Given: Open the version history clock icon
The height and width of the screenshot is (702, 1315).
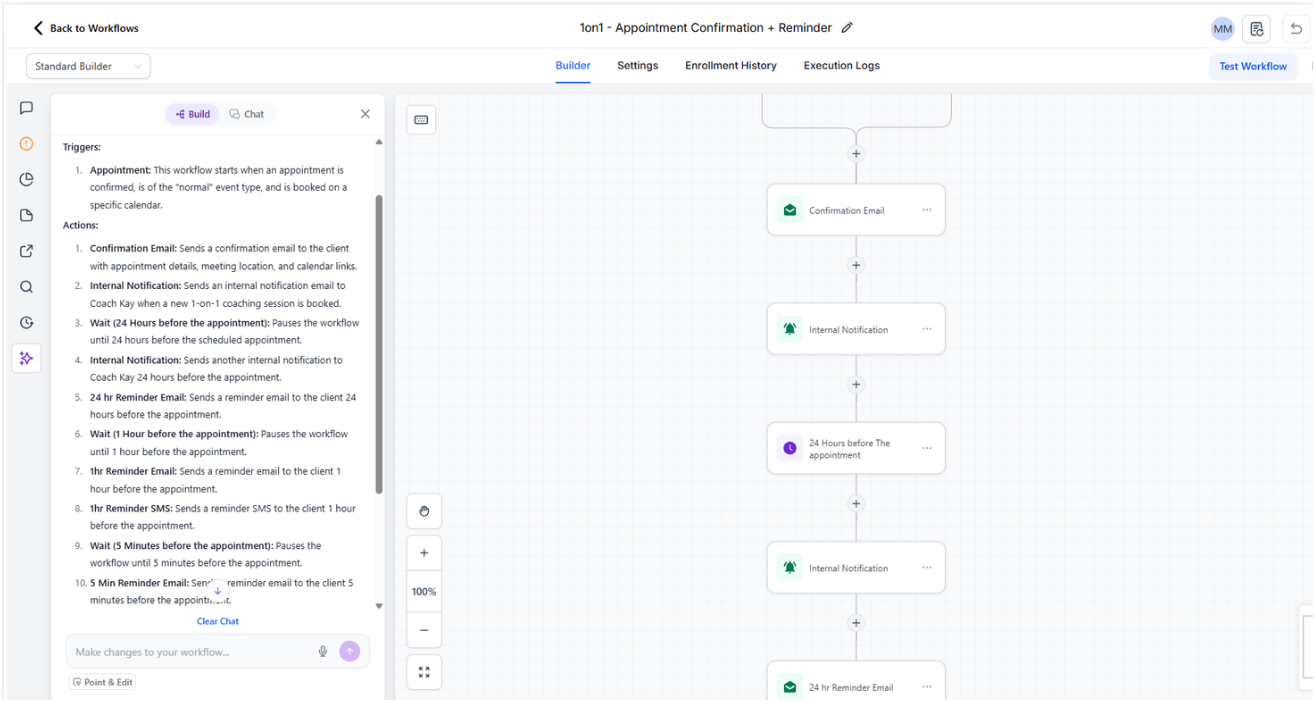Looking at the screenshot, I should click(27, 323).
